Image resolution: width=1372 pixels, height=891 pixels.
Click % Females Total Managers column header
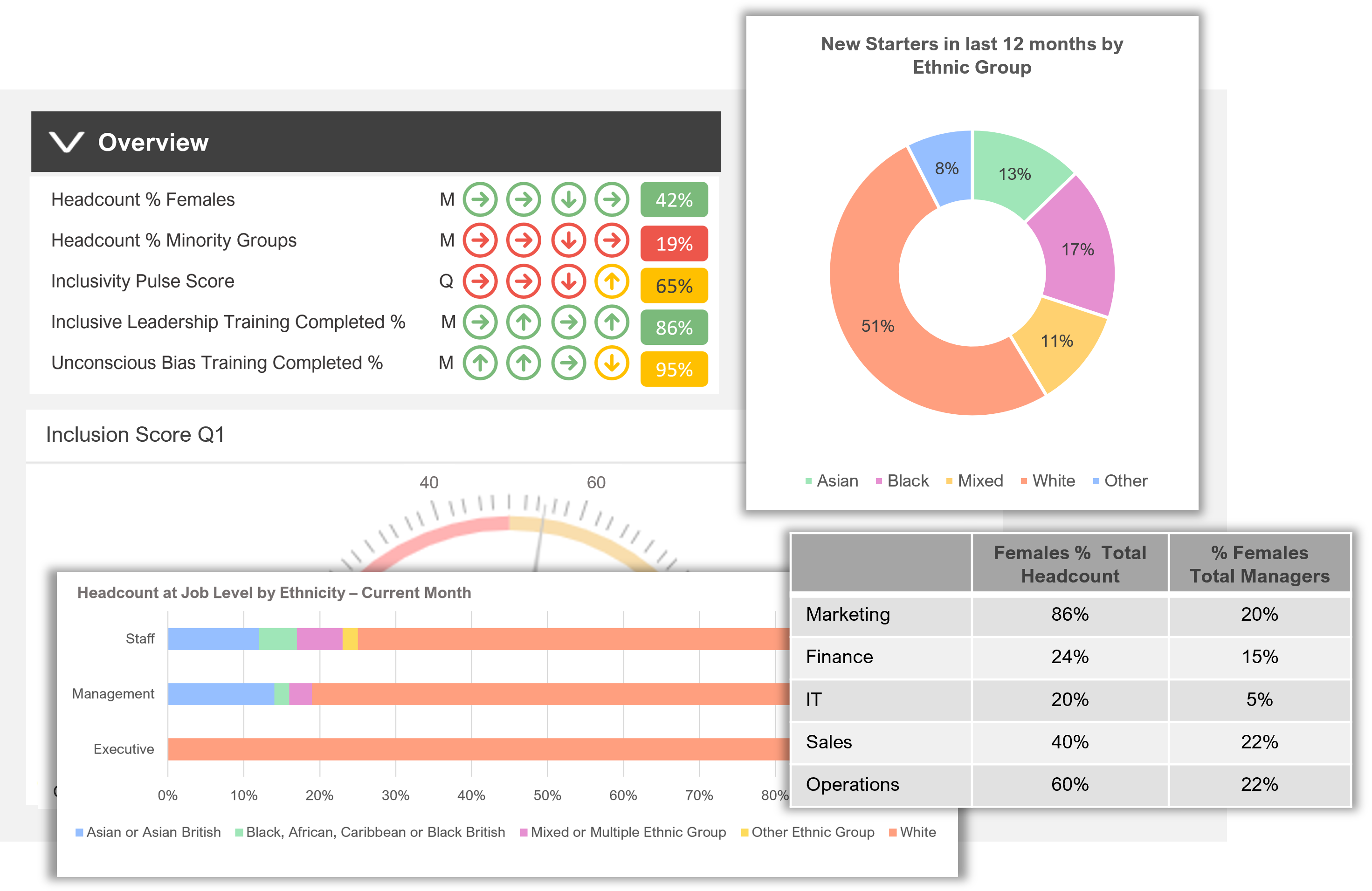[1260, 564]
